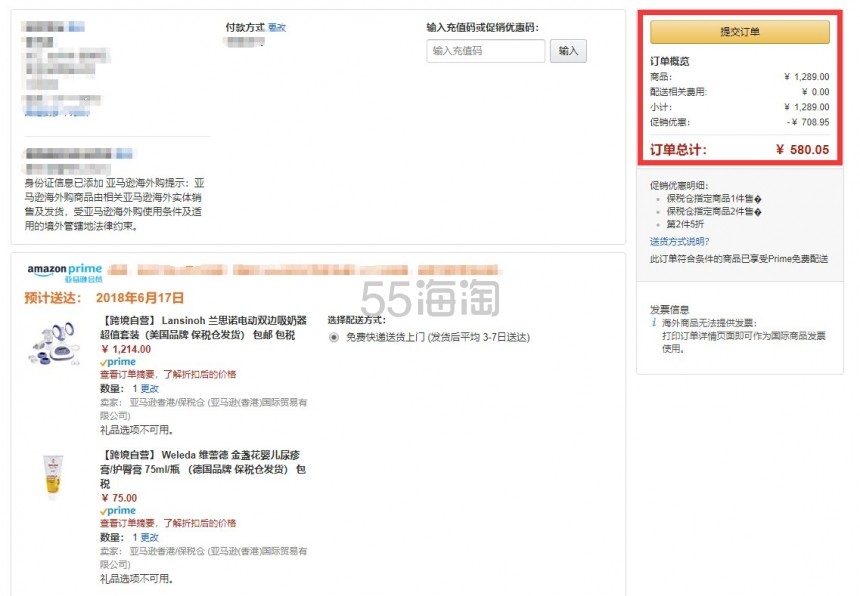Click the prime badge under ¥1,214.00

click(118, 362)
